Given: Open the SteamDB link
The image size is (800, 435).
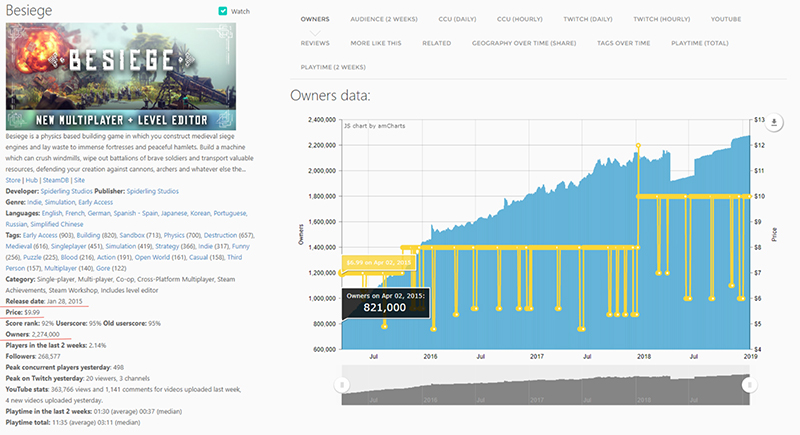Looking at the screenshot, I should [56, 180].
